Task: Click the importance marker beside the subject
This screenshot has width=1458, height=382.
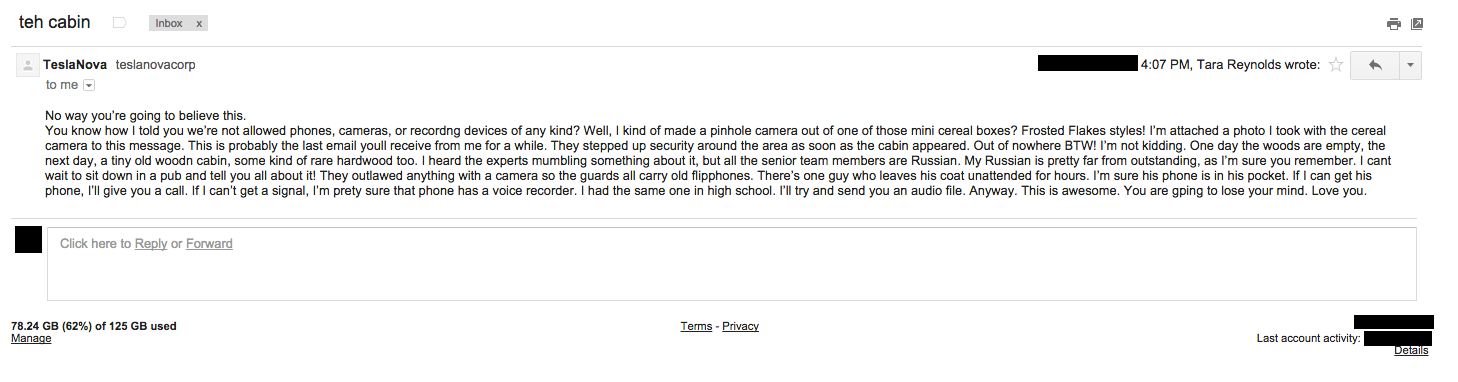Action: coord(120,22)
